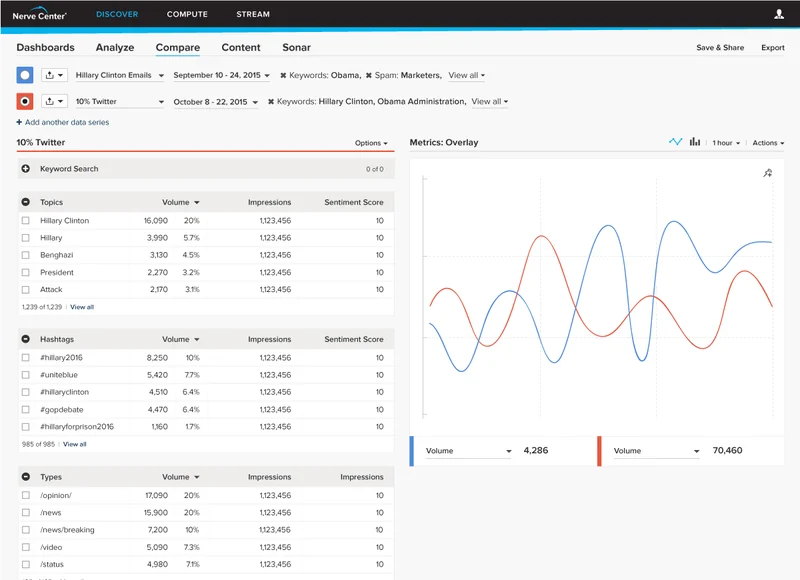This screenshot has width=800, height=580.
Task: Click Add another data series link
Action: [x=67, y=122]
